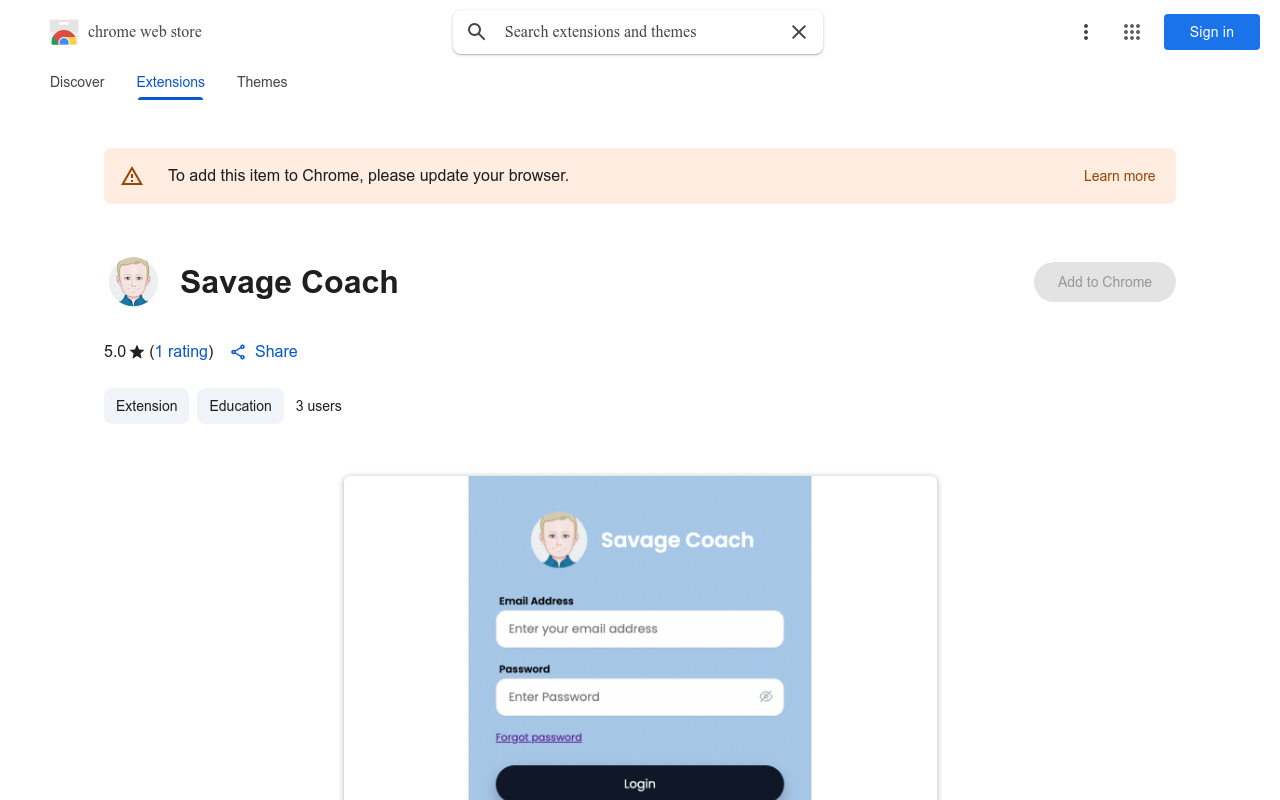
Task: Click the Add to Chrome button
Action: 1105,282
